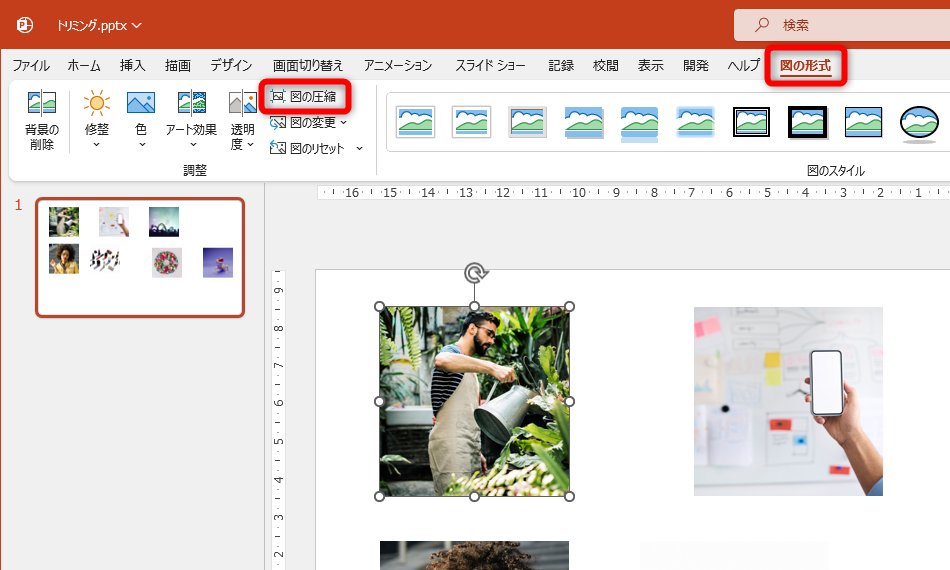Apply the second picture style with white frame

click(x=471, y=121)
